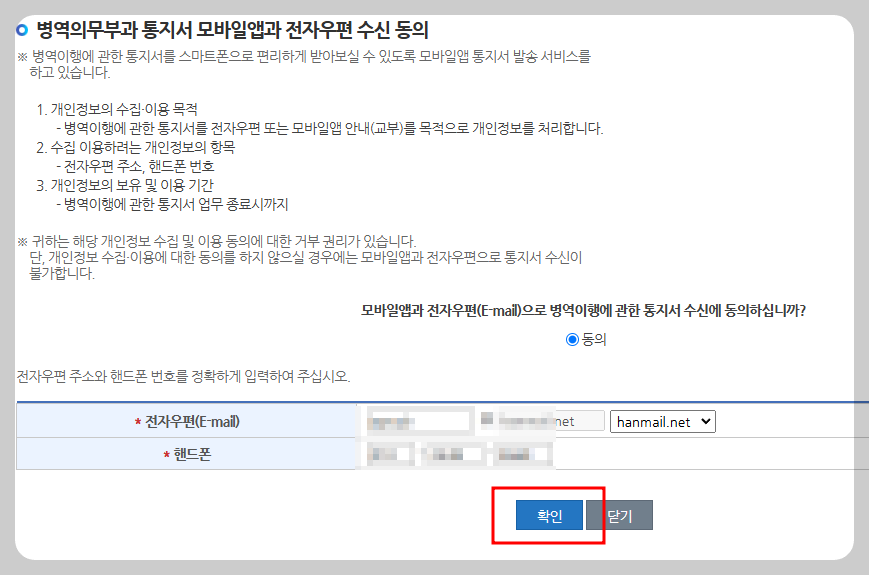Open the hanmail.net email domain dropdown

click(x=663, y=422)
